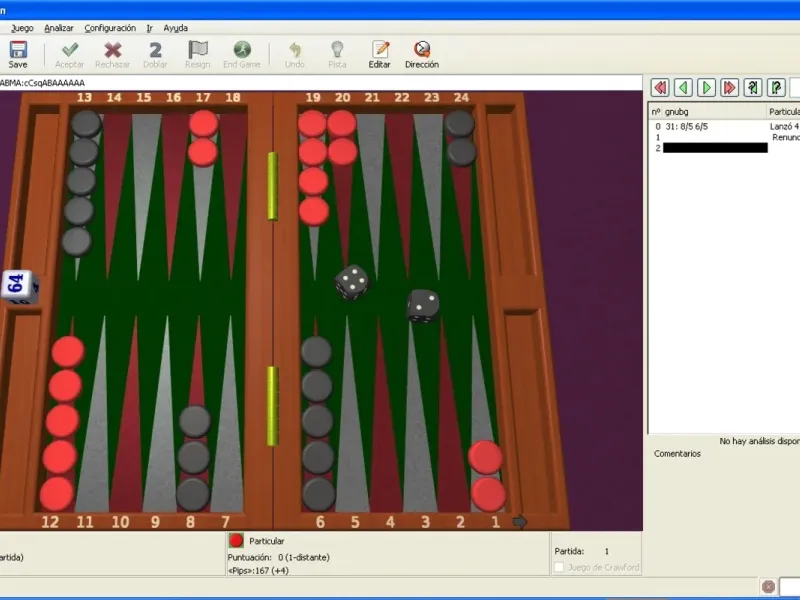Click the black checkers on point 8

193,458
